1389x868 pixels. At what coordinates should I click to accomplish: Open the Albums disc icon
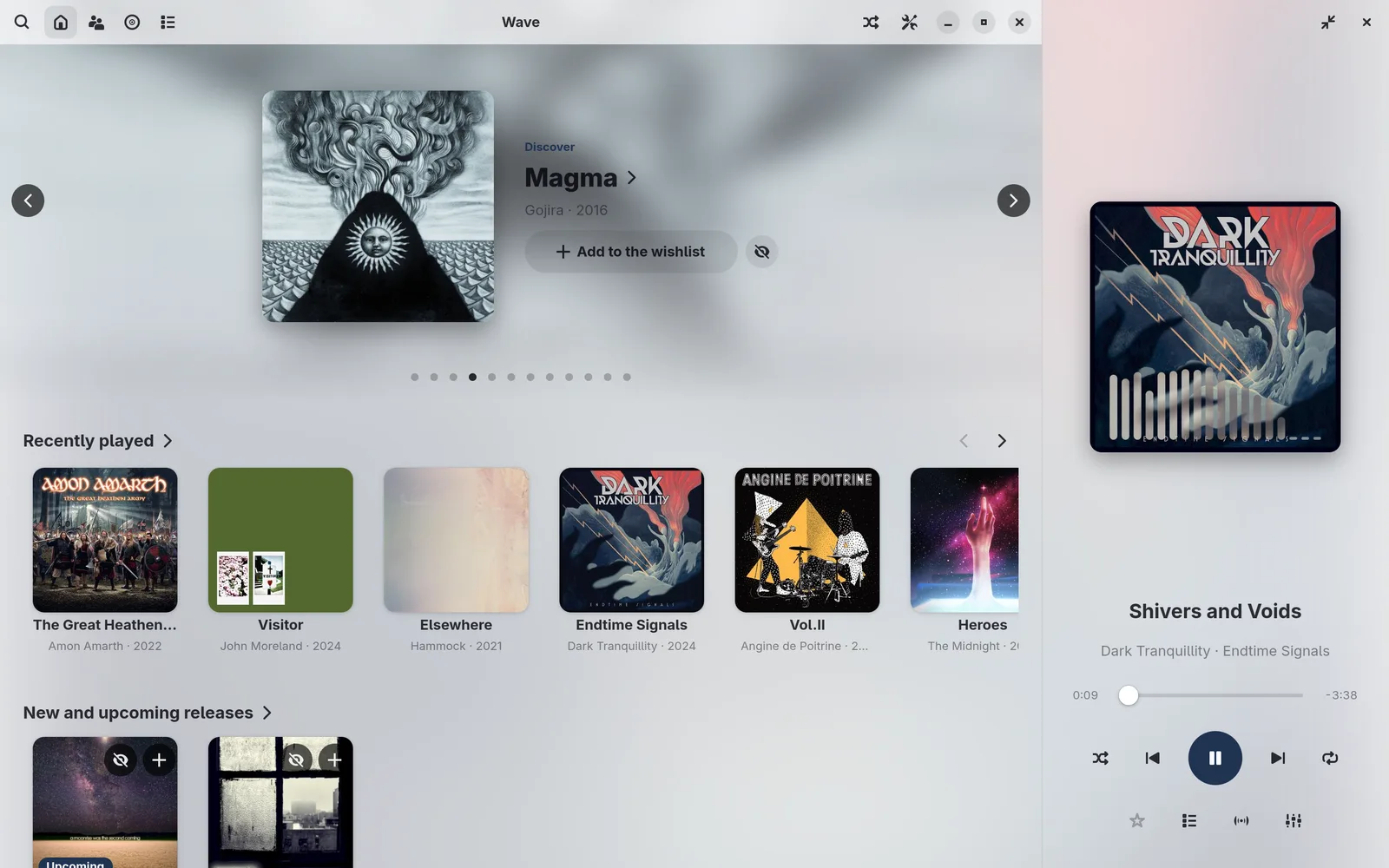[x=132, y=23]
